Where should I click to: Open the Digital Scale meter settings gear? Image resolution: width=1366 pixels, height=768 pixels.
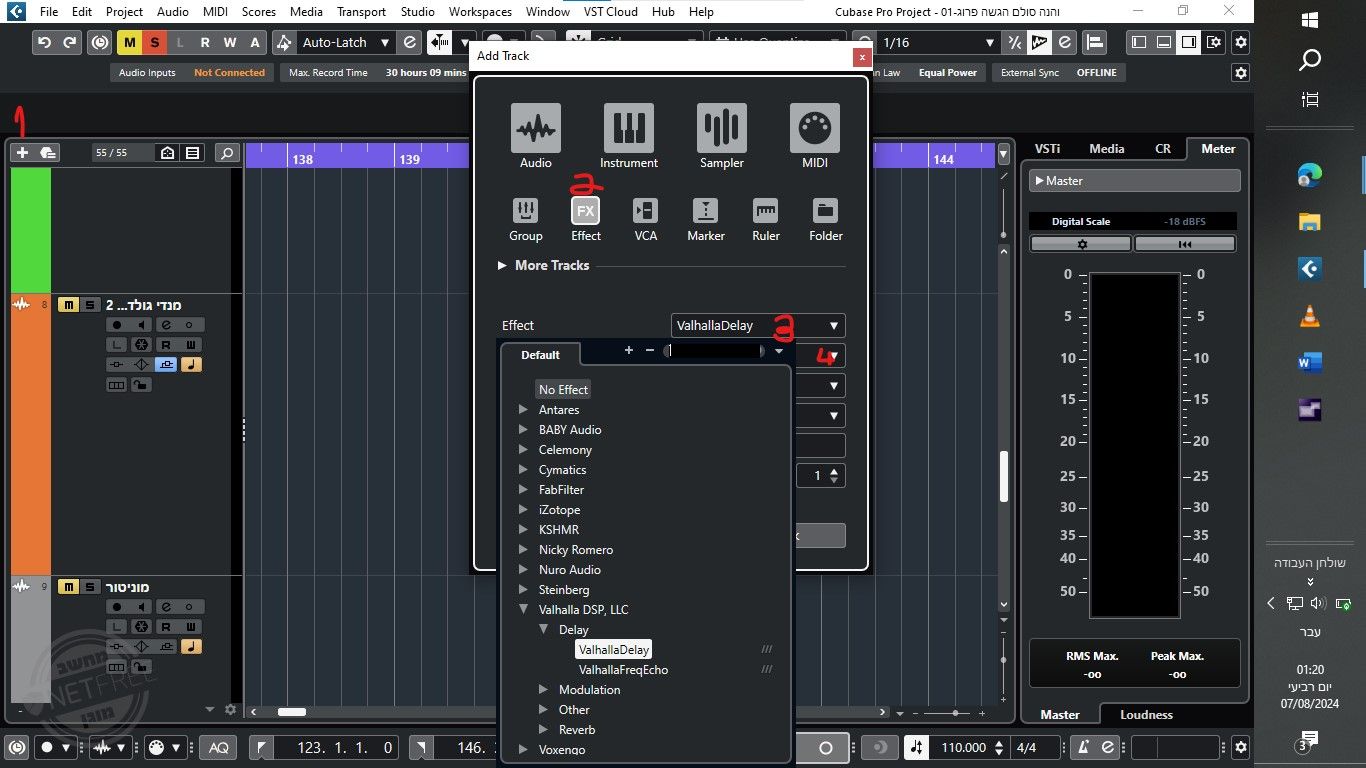pos(1081,244)
